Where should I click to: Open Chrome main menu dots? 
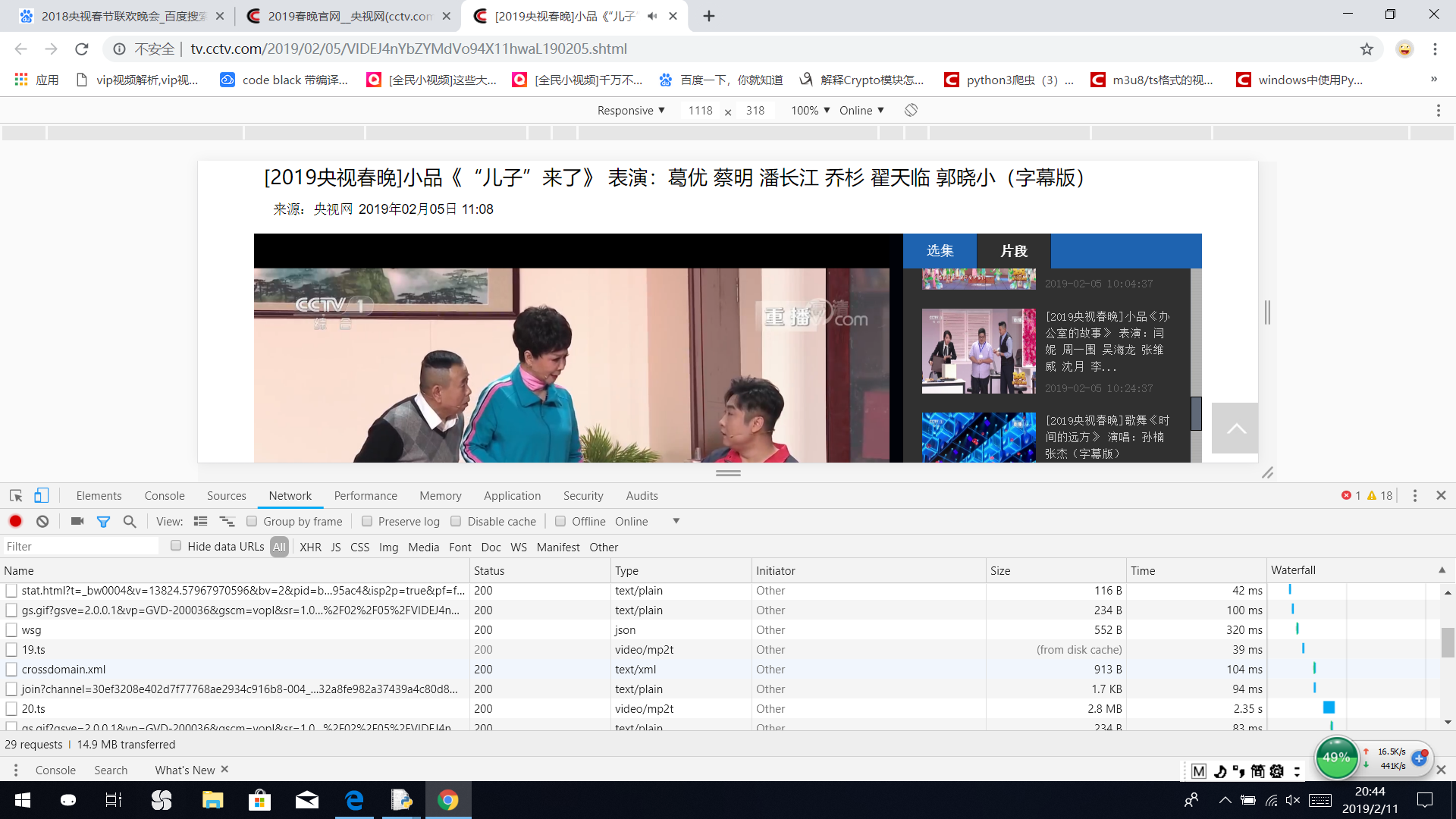tap(1435, 49)
